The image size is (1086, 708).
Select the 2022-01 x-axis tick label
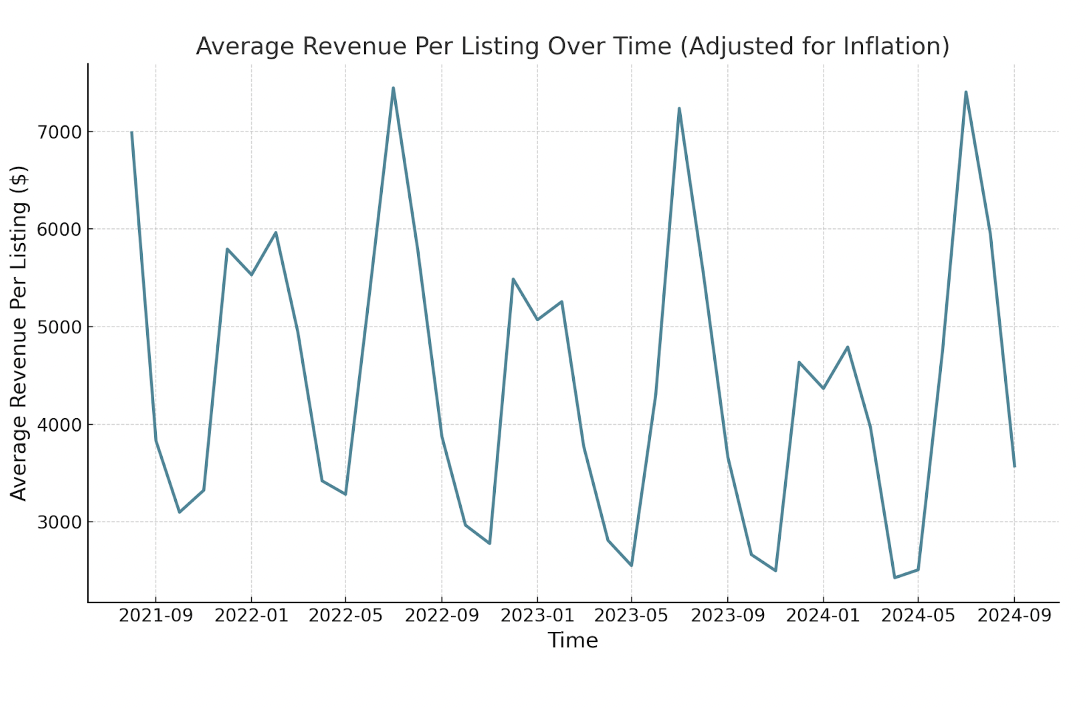point(251,616)
